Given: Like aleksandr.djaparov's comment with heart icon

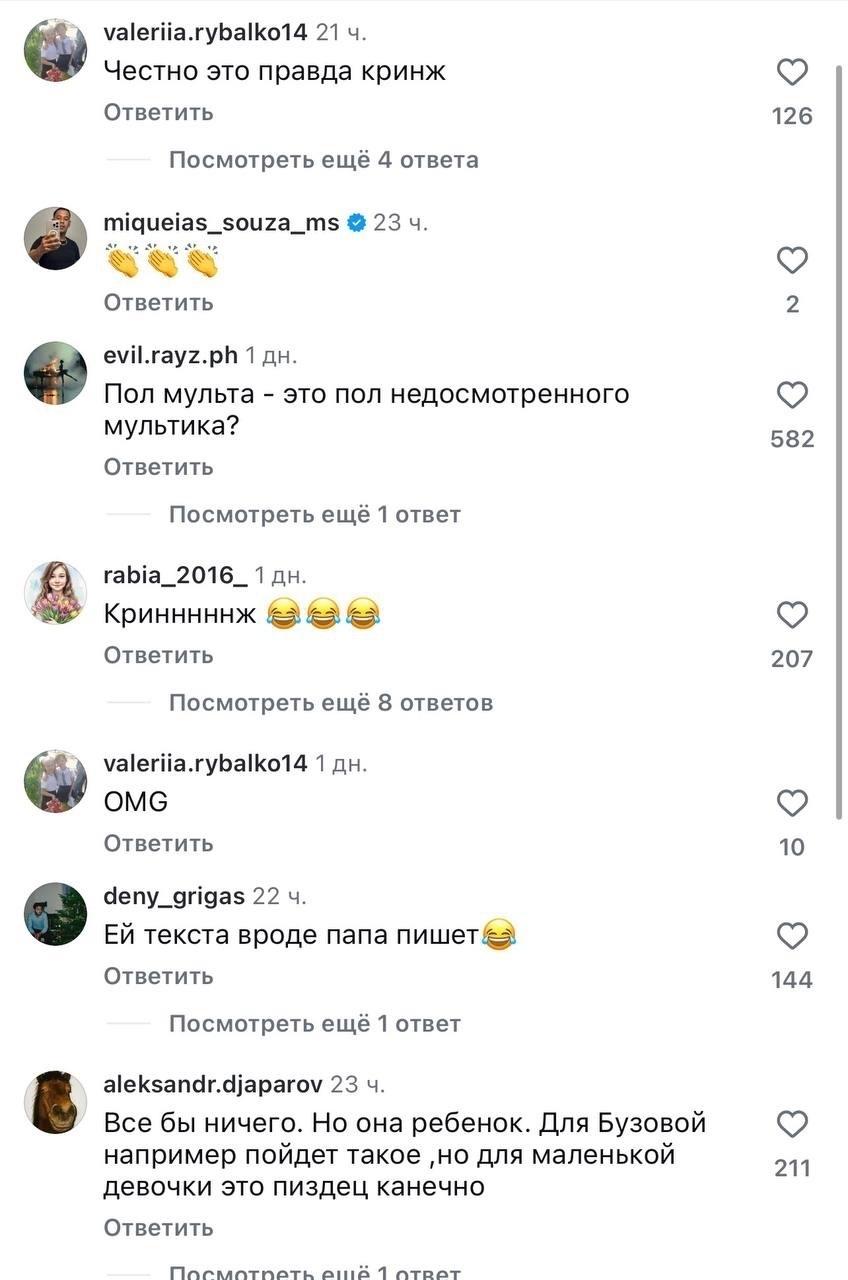Looking at the screenshot, I should click(792, 1125).
